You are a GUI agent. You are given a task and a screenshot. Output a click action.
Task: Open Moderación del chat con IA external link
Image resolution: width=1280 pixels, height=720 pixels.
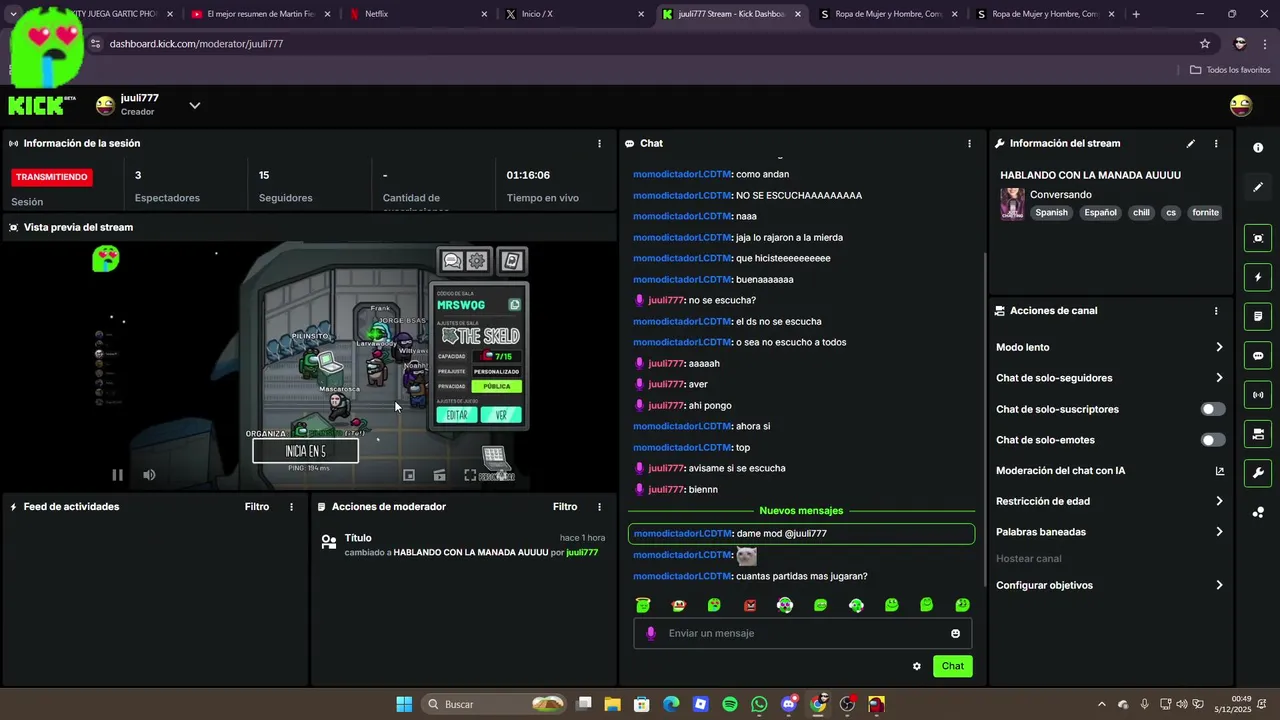[1219, 471]
